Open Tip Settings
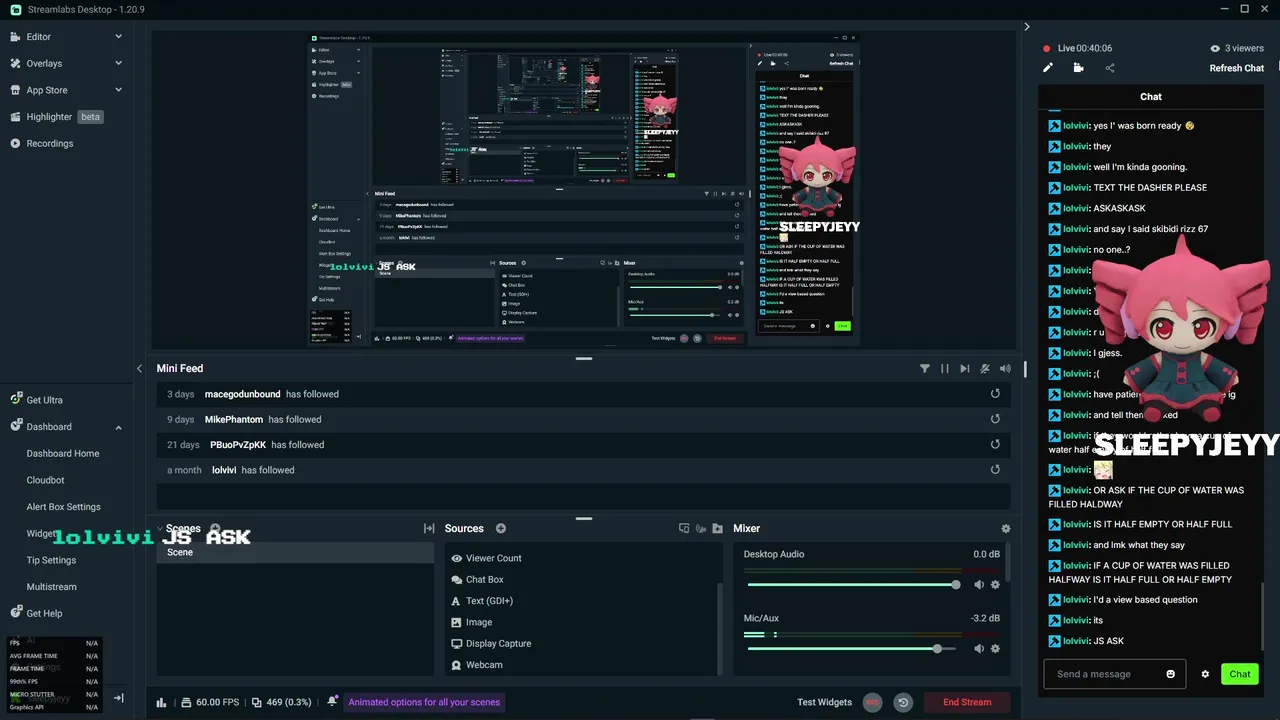 51,560
